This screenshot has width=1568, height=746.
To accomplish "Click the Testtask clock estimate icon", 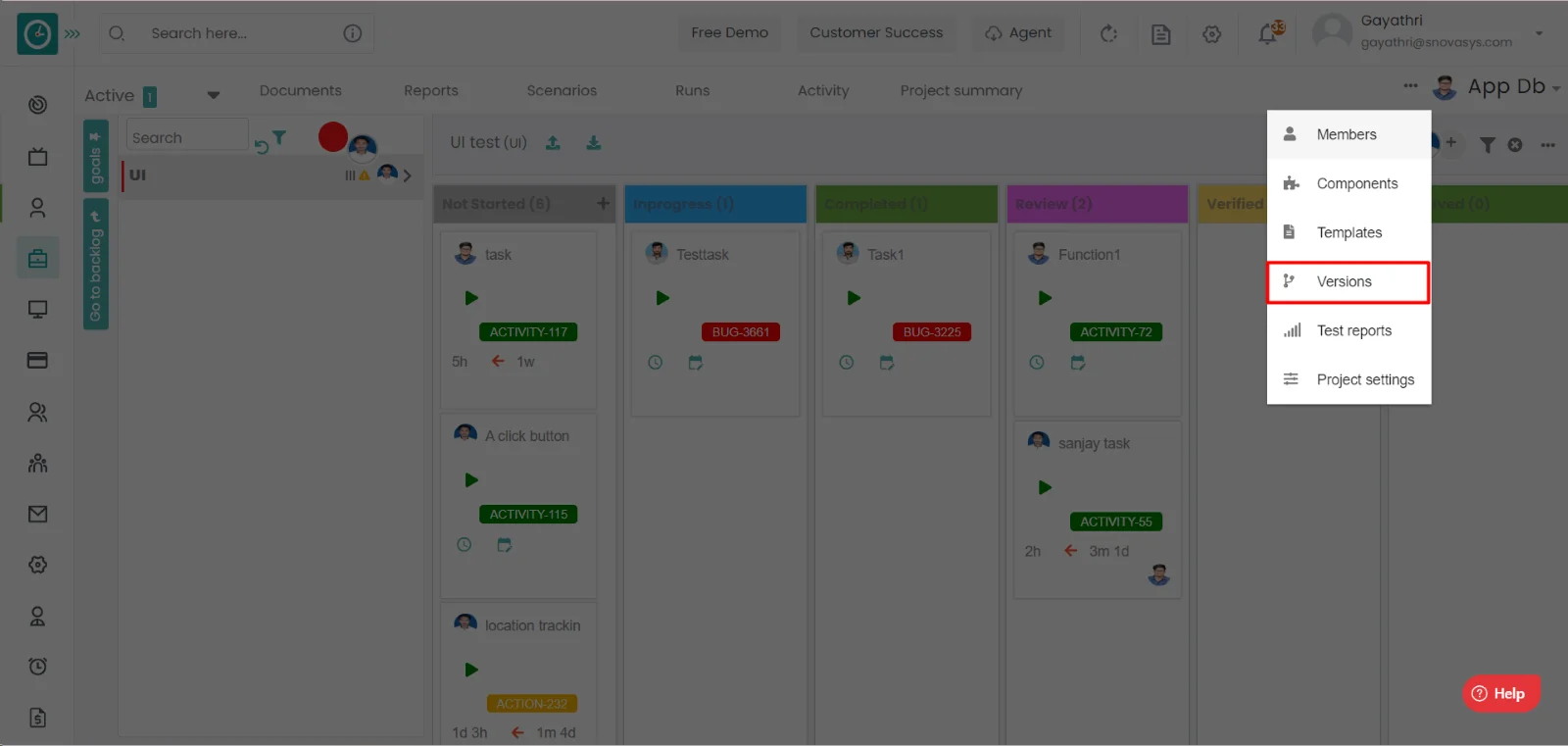I will coord(656,363).
